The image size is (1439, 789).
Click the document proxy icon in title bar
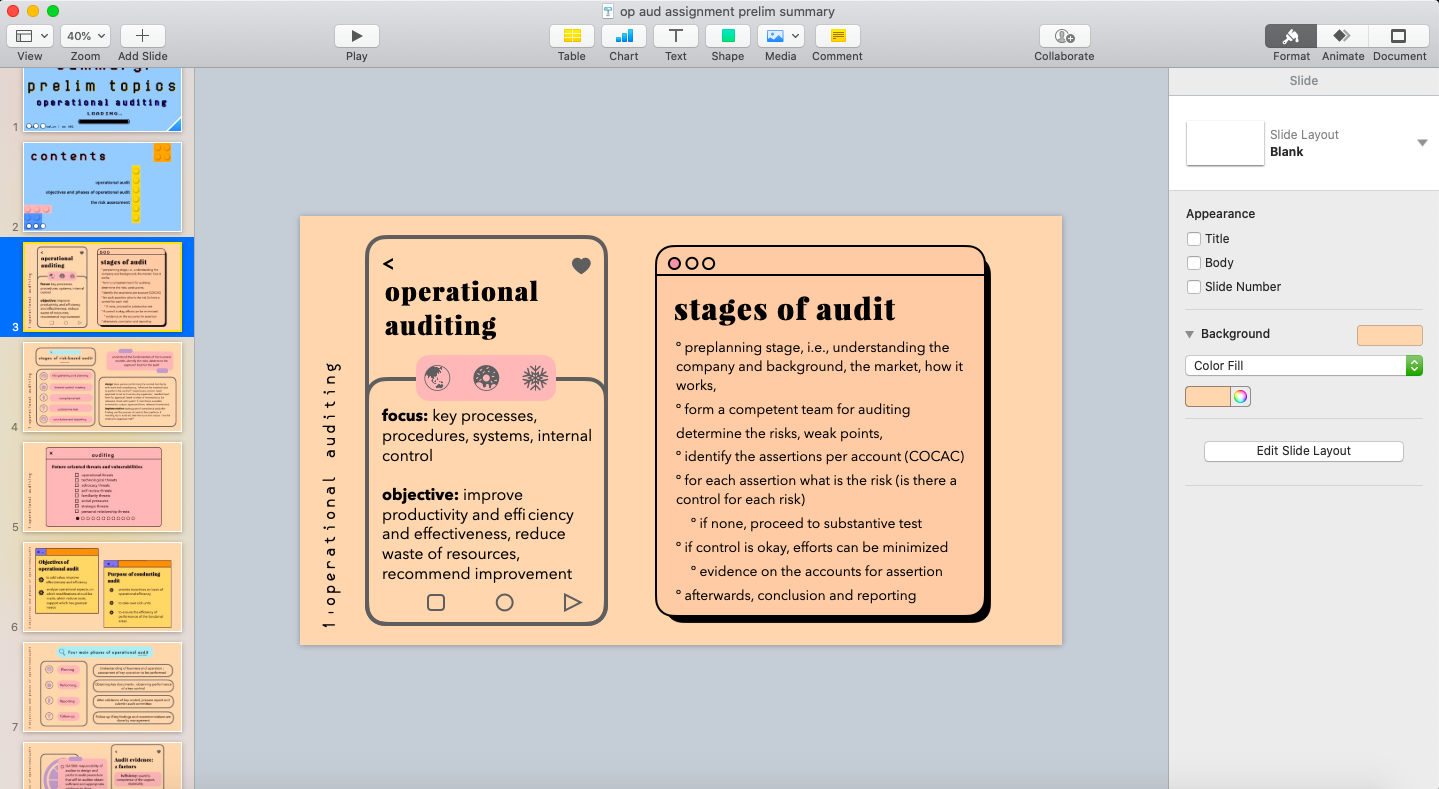(x=608, y=12)
